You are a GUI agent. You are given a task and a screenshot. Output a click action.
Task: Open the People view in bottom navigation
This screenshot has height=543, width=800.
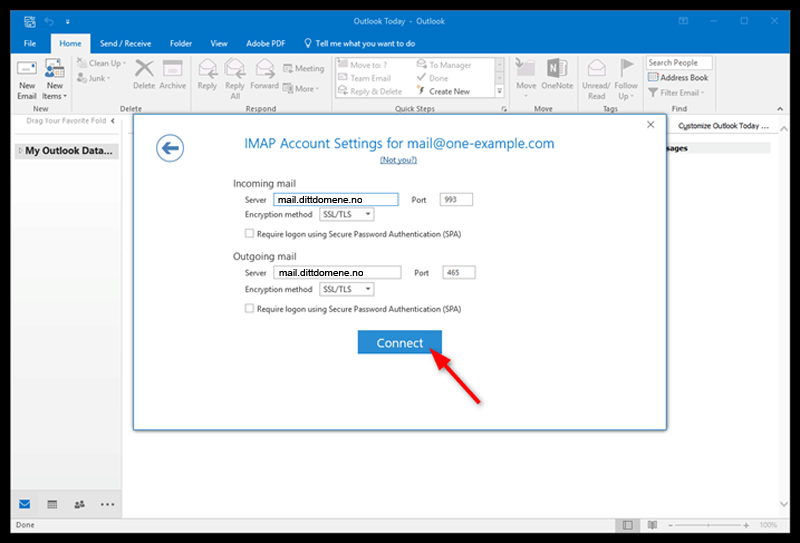[x=79, y=503]
